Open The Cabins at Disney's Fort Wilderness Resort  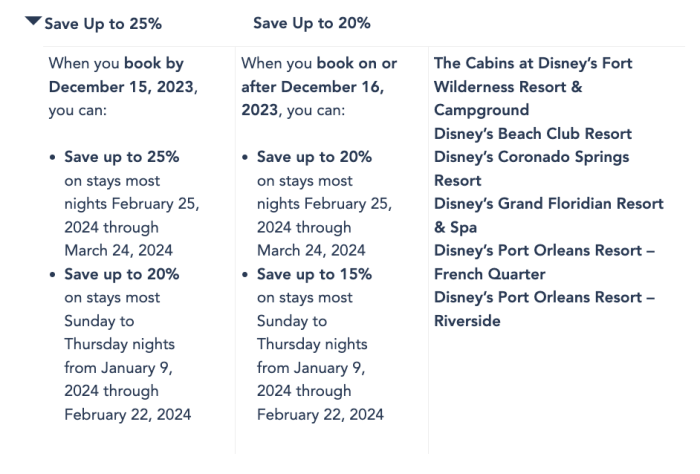533,86
